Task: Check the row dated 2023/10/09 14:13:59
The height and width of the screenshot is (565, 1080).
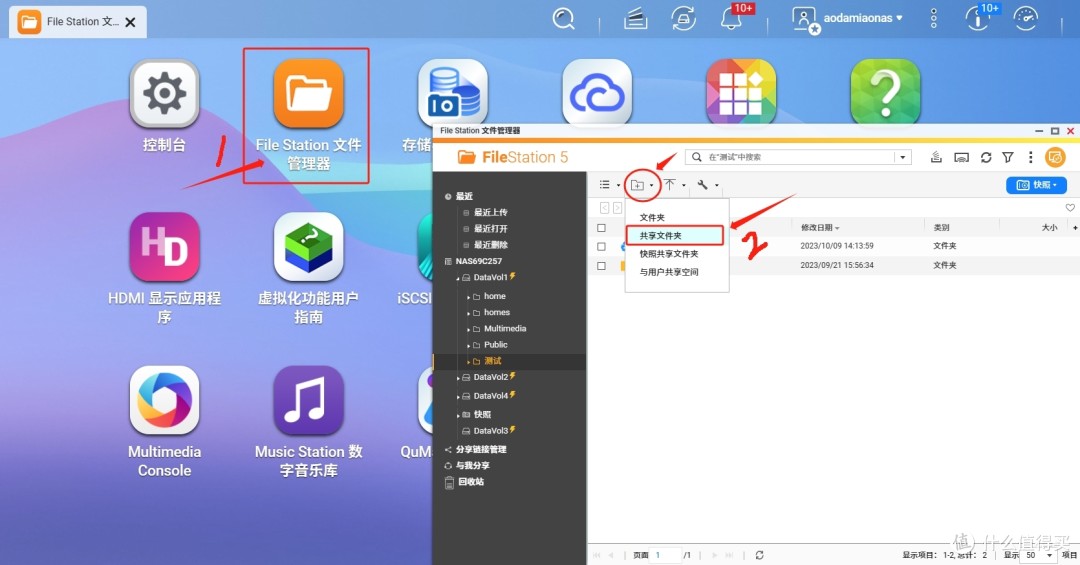Action: point(601,246)
